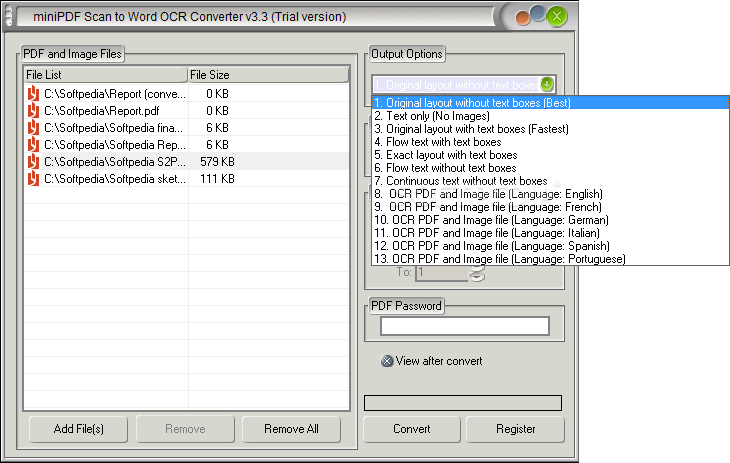Start conversion with Convert button
The height and width of the screenshot is (463, 730).
[x=412, y=429]
